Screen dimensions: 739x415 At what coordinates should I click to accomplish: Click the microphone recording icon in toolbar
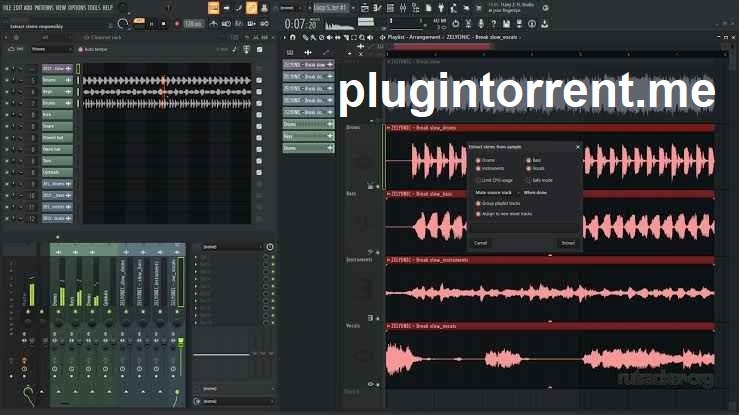(x=481, y=23)
